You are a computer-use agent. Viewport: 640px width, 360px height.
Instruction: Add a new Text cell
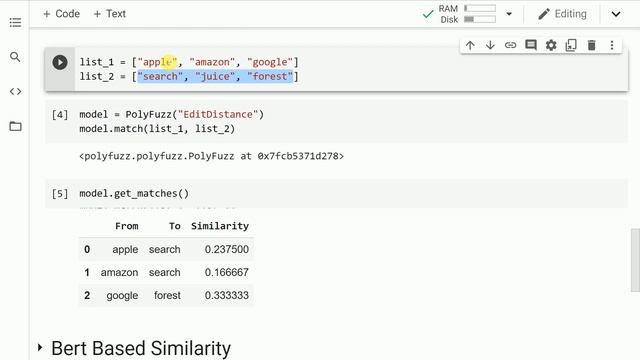coord(109,14)
